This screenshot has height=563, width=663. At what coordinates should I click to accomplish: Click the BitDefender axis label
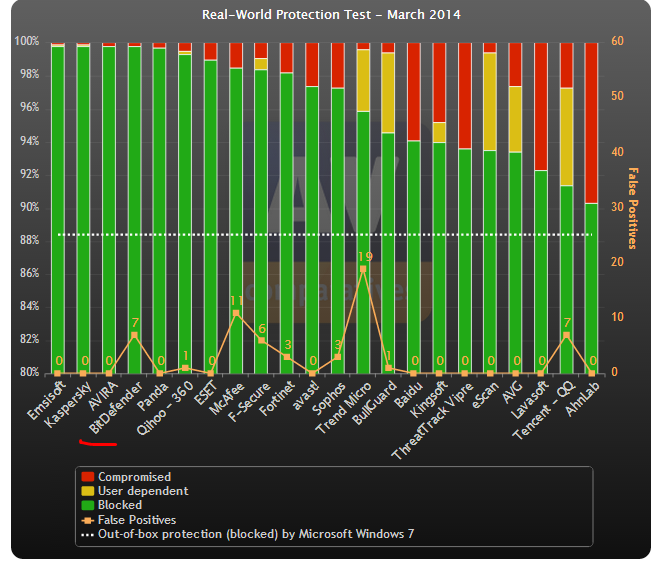(x=116, y=408)
